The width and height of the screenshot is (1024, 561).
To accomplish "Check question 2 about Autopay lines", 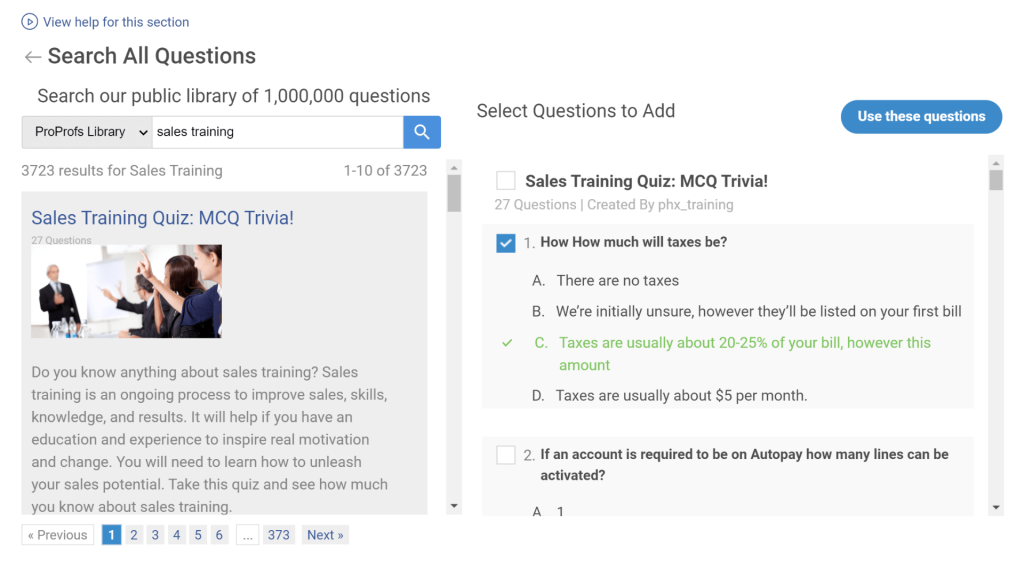I will coord(506,455).
